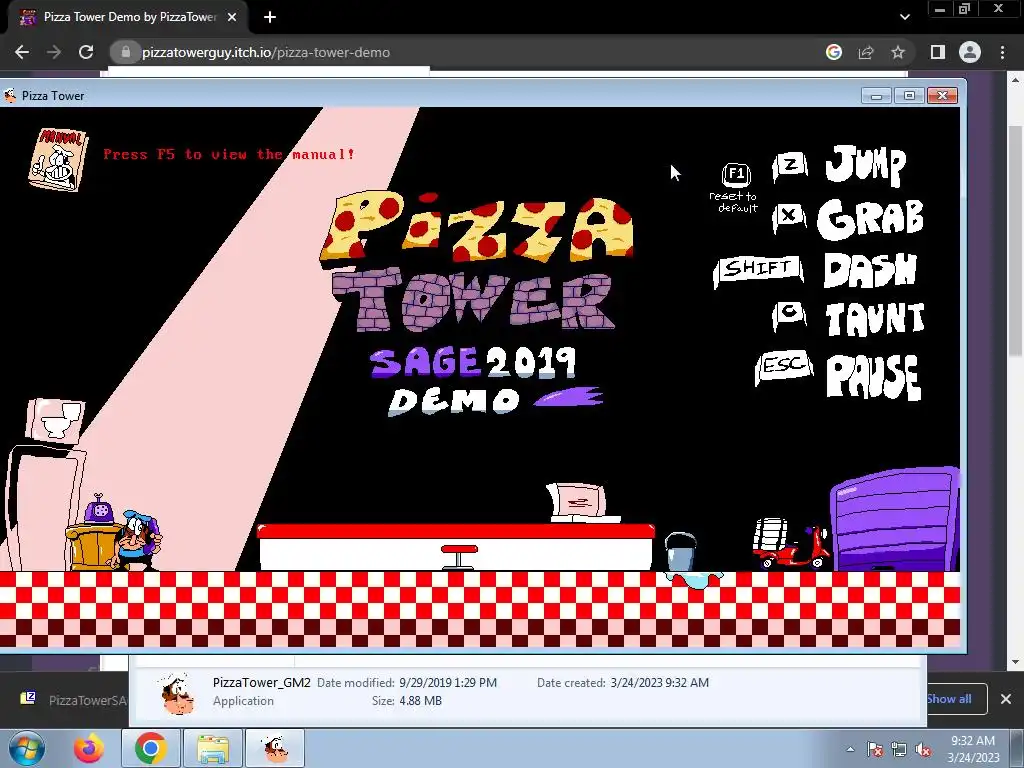The width and height of the screenshot is (1024, 768).
Task: Open the tab search dropdown arrow
Action: pos(904,17)
